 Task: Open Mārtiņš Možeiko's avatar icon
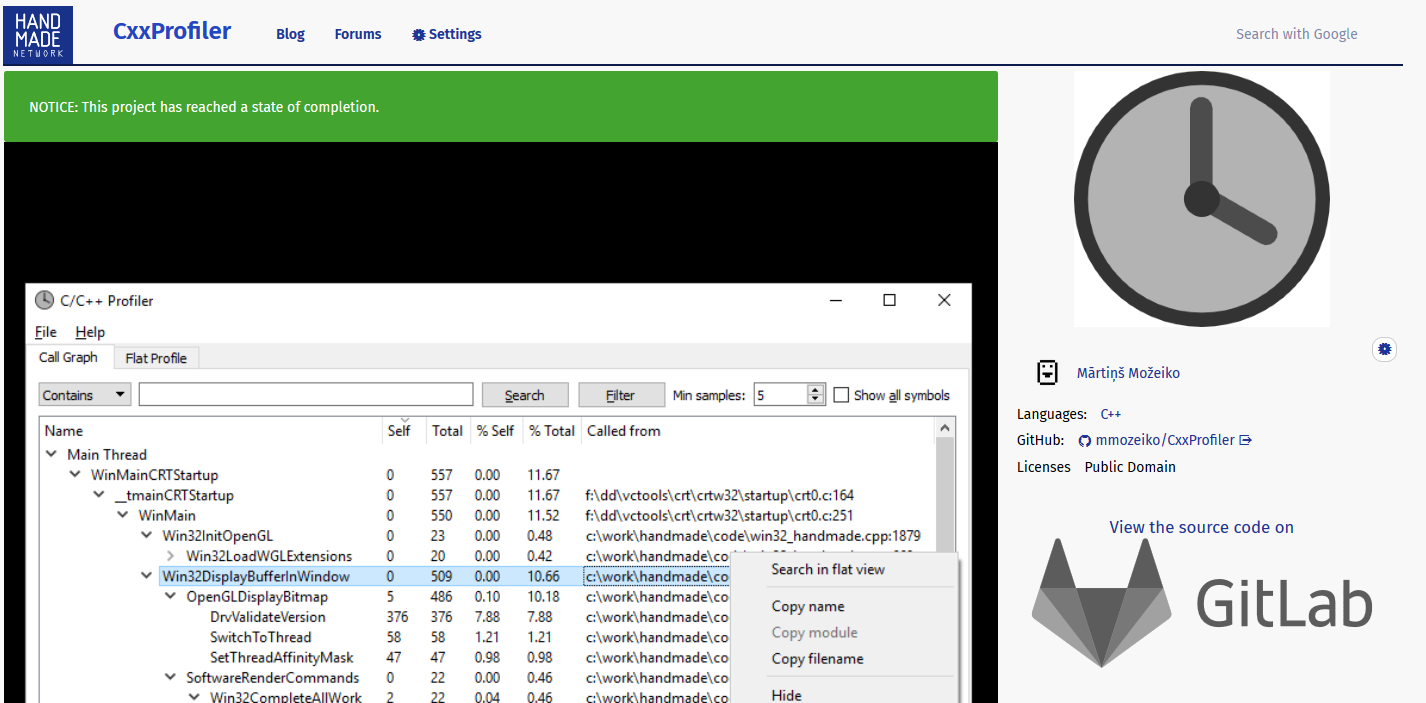tap(1047, 372)
